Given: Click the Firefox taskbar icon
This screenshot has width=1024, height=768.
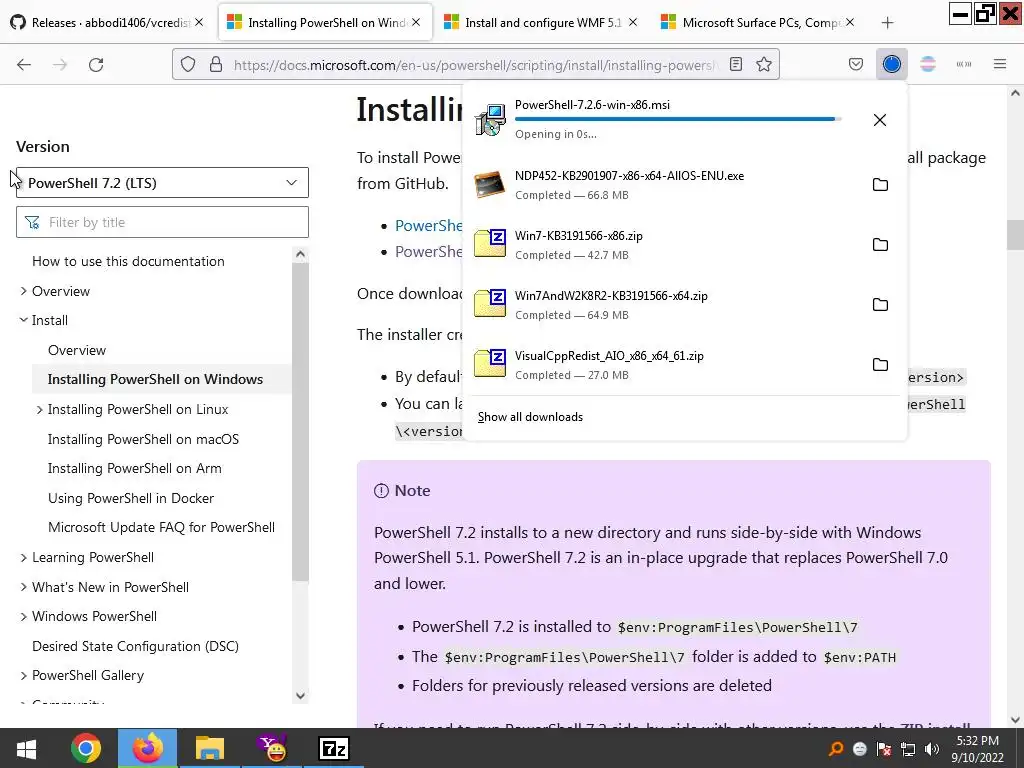Looking at the screenshot, I should point(148,748).
